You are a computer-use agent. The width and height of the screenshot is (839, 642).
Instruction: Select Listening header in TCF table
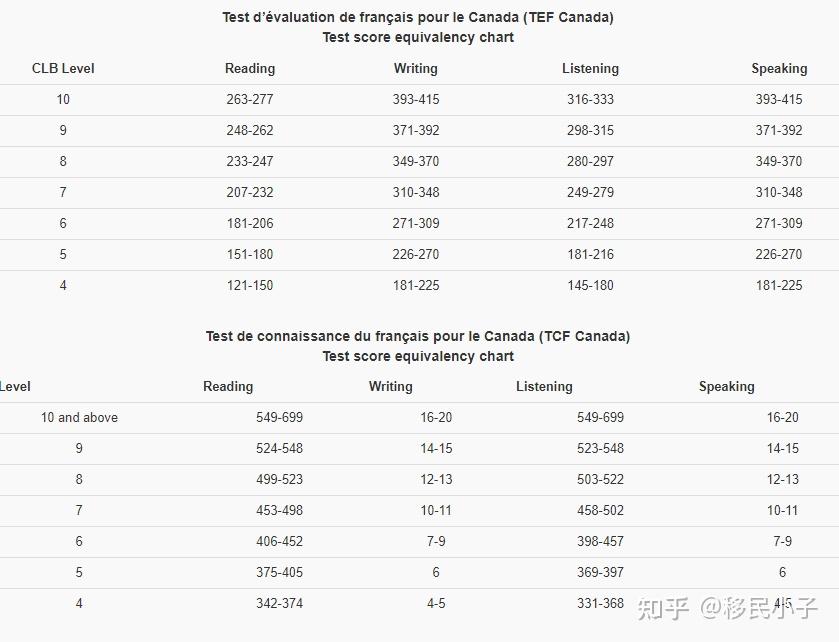544,387
